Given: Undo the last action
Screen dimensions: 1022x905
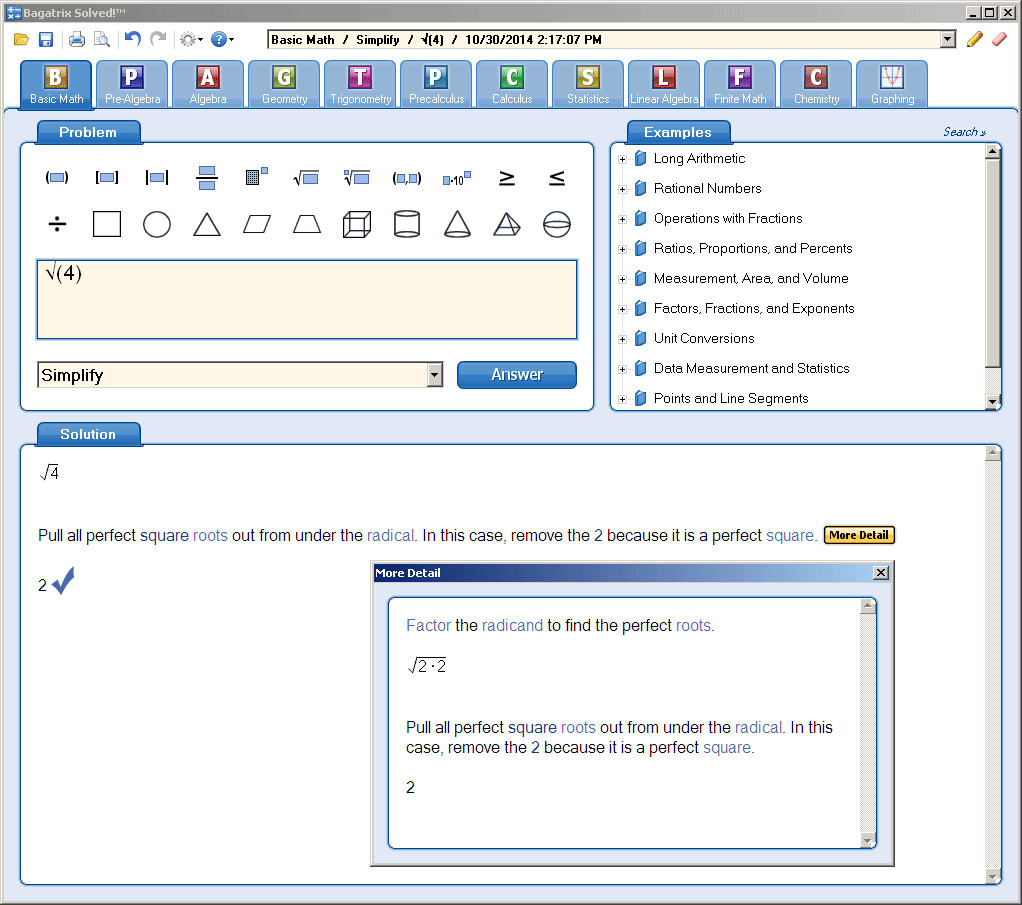Looking at the screenshot, I should pos(133,39).
